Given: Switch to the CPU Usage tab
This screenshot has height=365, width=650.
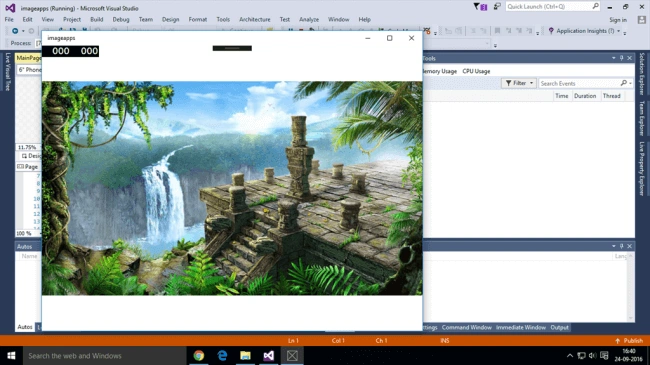Looking at the screenshot, I should (x=476, y=71).
